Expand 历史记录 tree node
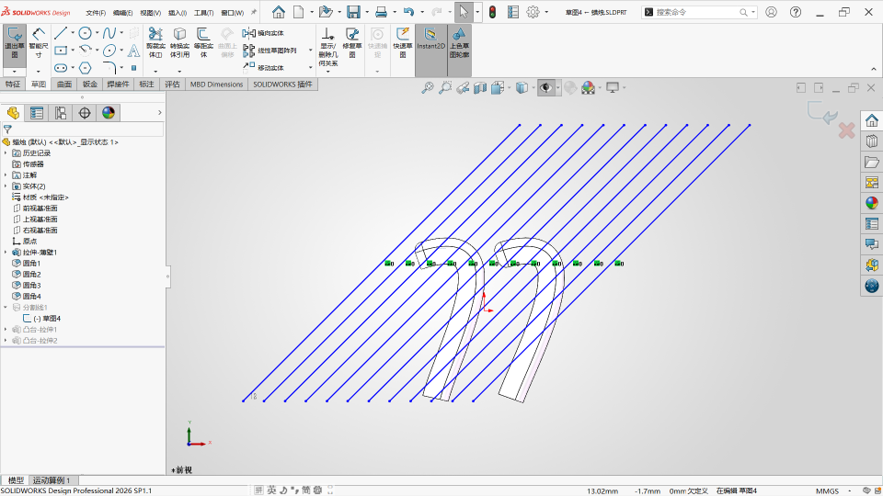Image resolution: width=883 pixels, height=496 pixels. 6,153
